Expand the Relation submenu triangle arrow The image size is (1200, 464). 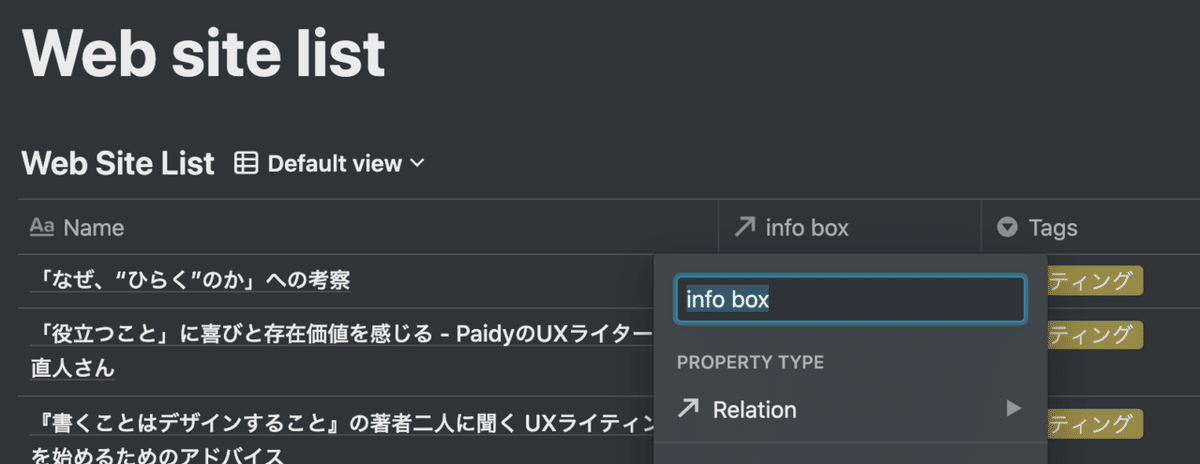click(1014, 408)
